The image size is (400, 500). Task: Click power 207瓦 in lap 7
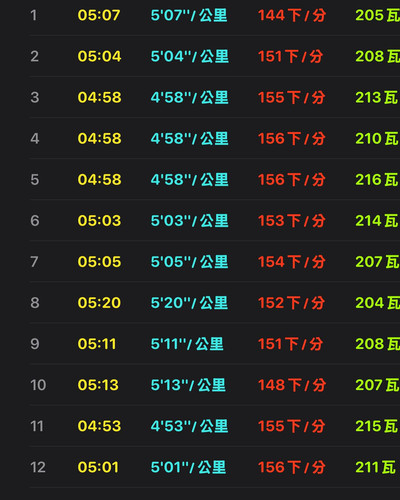coord(377,262)
